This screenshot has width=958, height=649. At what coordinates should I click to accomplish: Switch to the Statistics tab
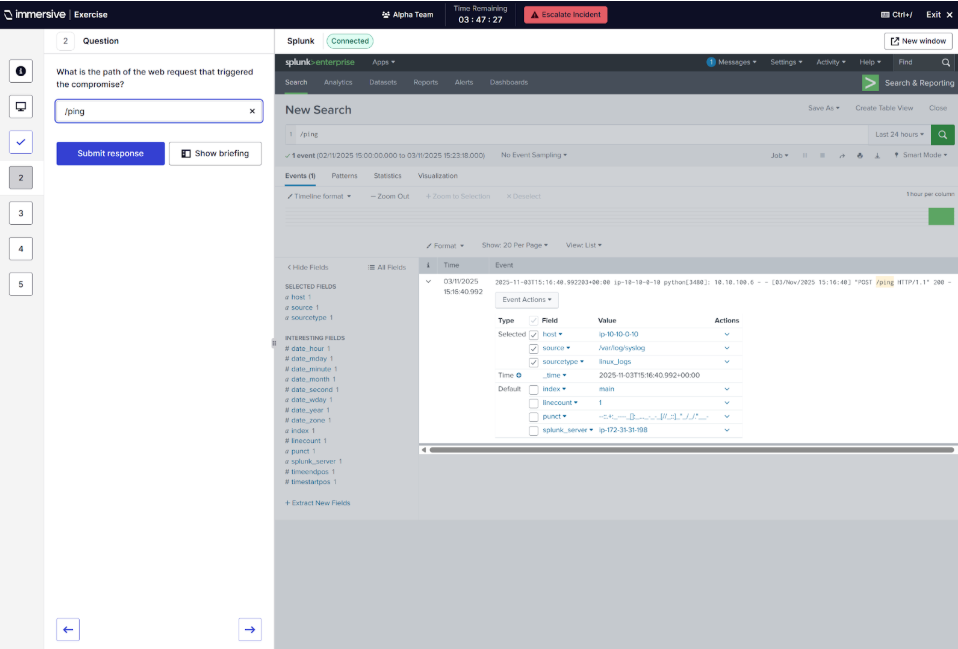click(x=387, y=176)
